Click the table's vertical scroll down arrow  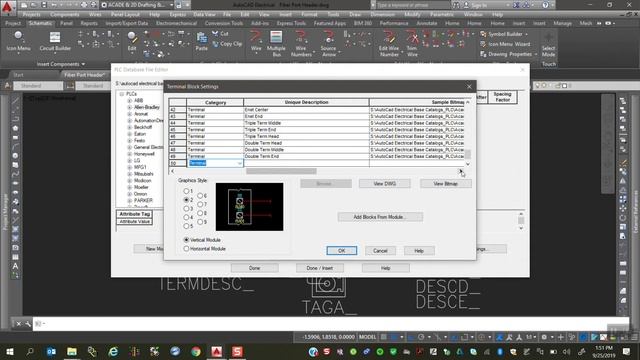[468, 164]
